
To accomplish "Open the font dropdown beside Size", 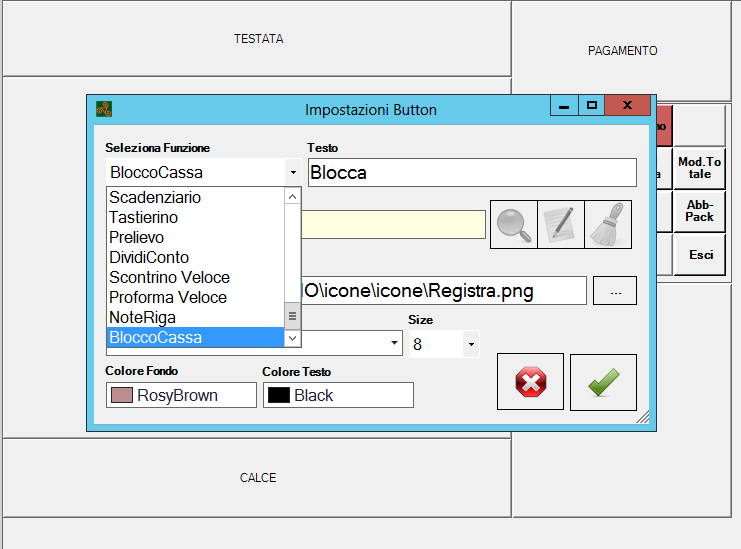I will tap(393, 345).
